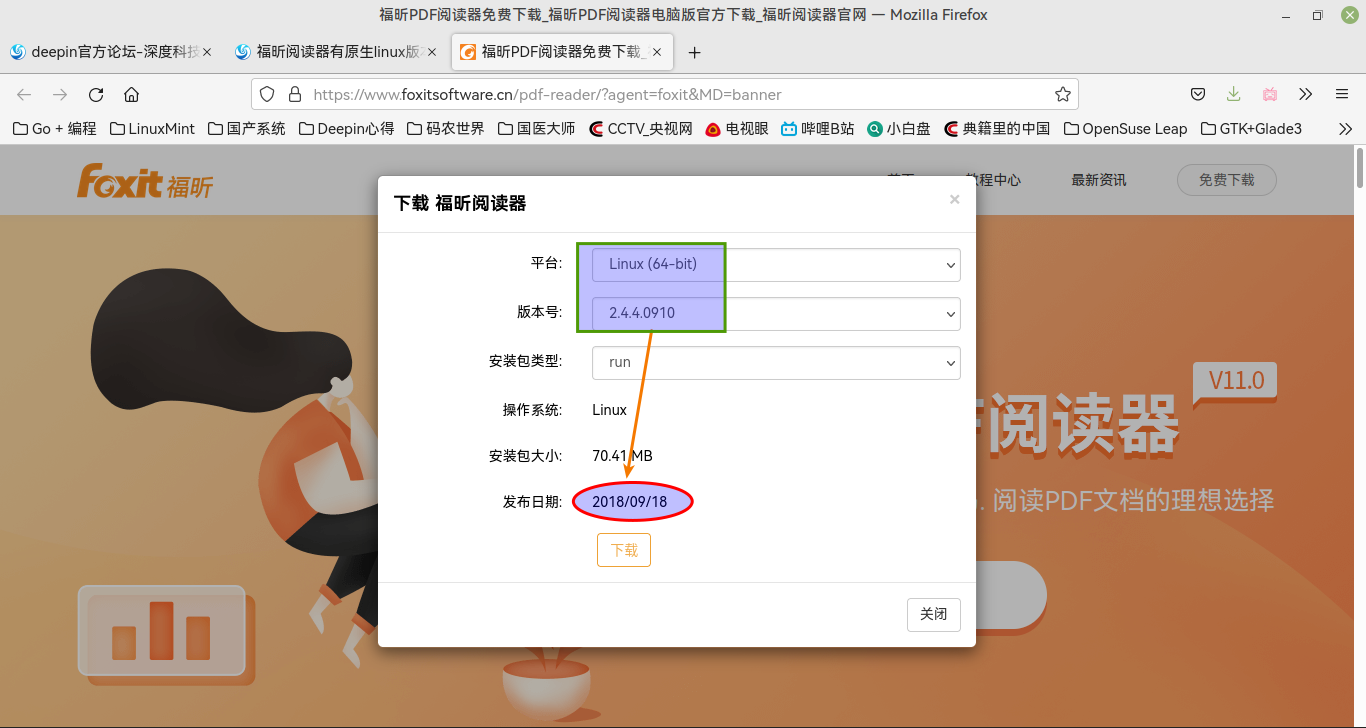Go to the browser home page icon
The image size is (1366, 728).
click(131, 93)
